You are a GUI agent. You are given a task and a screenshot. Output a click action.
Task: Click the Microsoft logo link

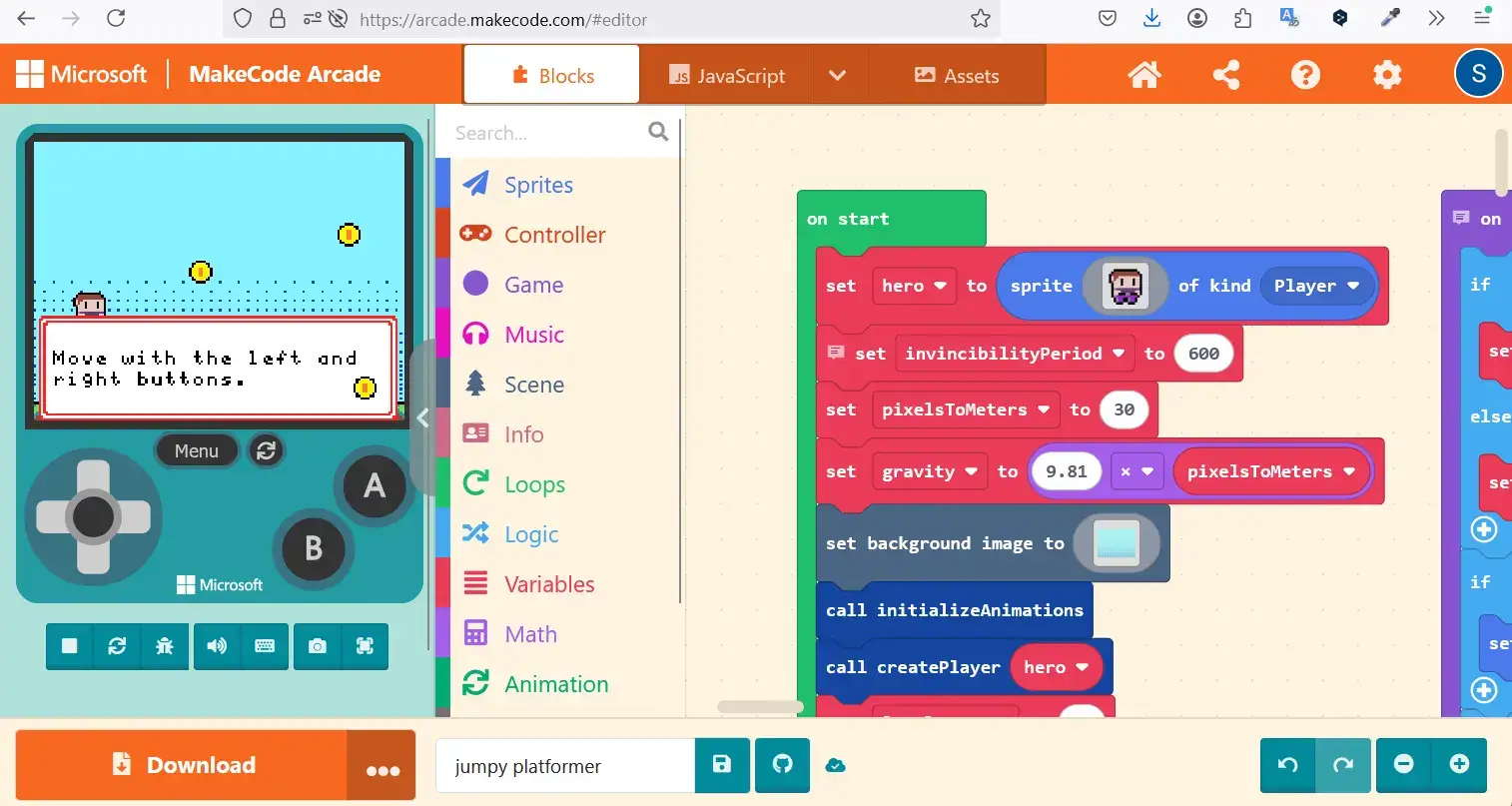[x=82, y=74]
